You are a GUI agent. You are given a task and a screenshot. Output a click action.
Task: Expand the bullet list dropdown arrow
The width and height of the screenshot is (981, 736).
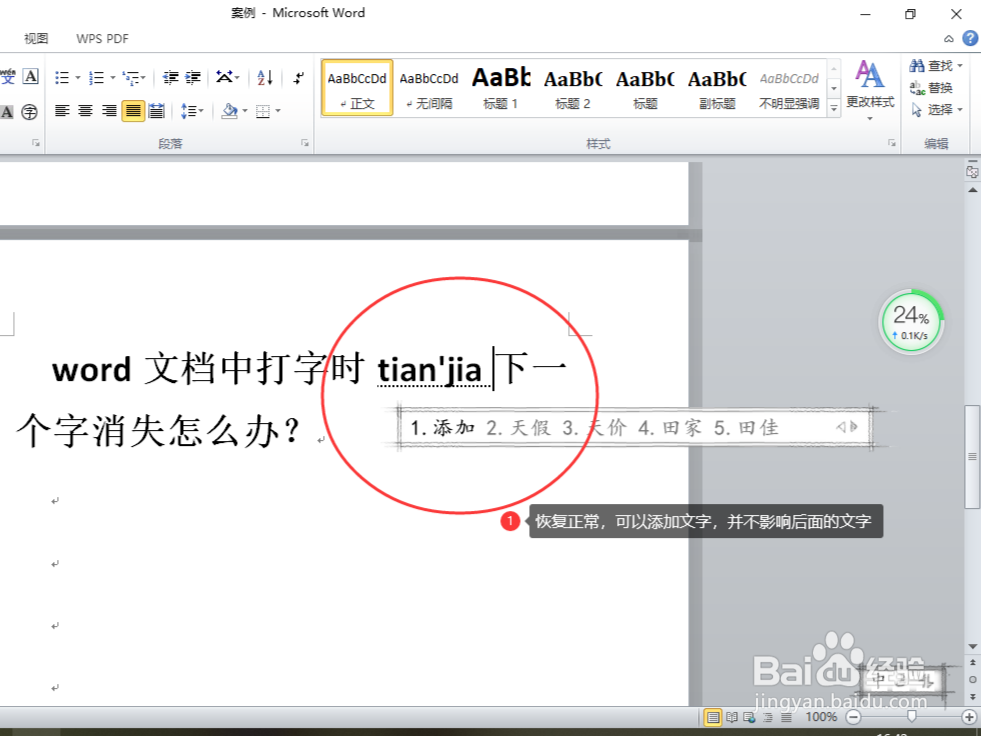click(78, 78)
